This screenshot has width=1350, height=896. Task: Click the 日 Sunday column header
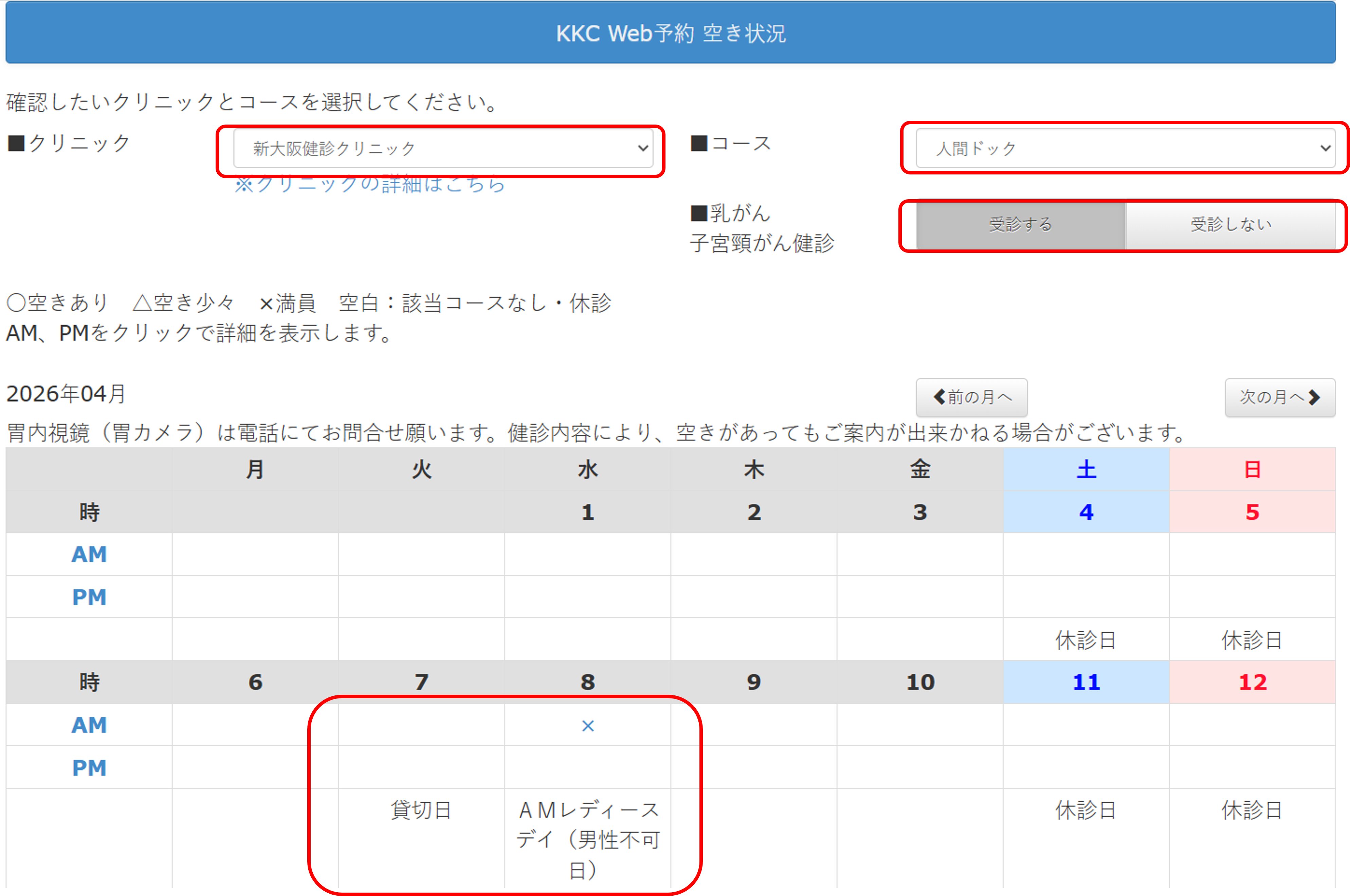(1252, 470)
